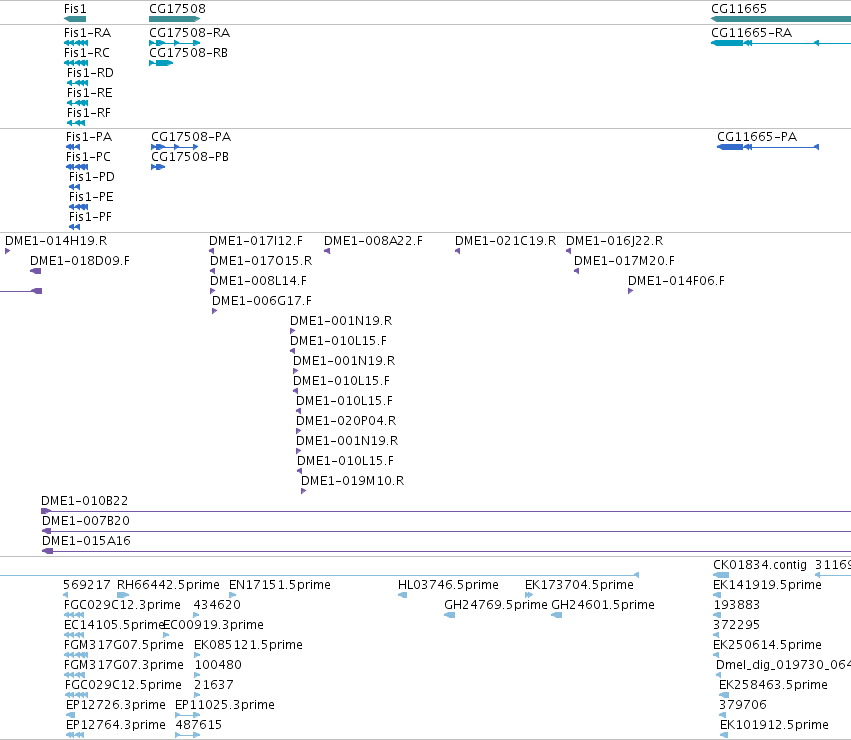Open the DME1-017O15.R feature

[261, 261]
